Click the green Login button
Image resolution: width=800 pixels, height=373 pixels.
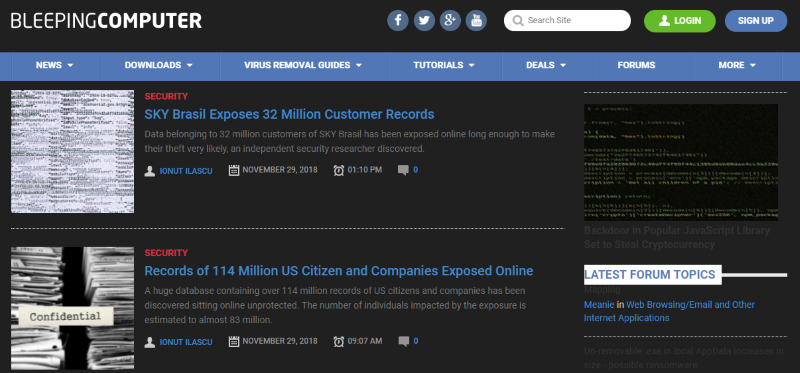point(680,21)
